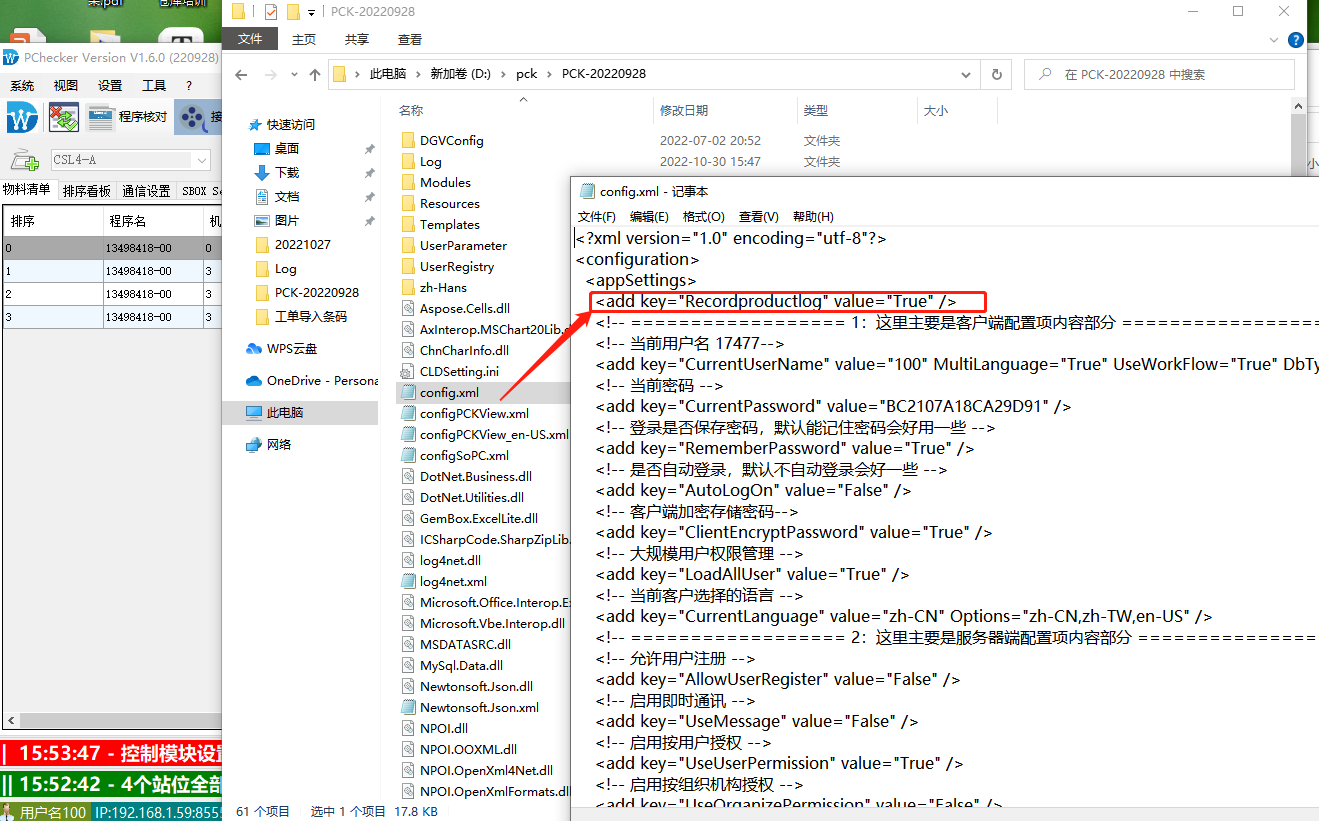This screenshot has width=1319, height=821.
Task: Select 此电脑 in the navigation pane
Action: (284, 412)
